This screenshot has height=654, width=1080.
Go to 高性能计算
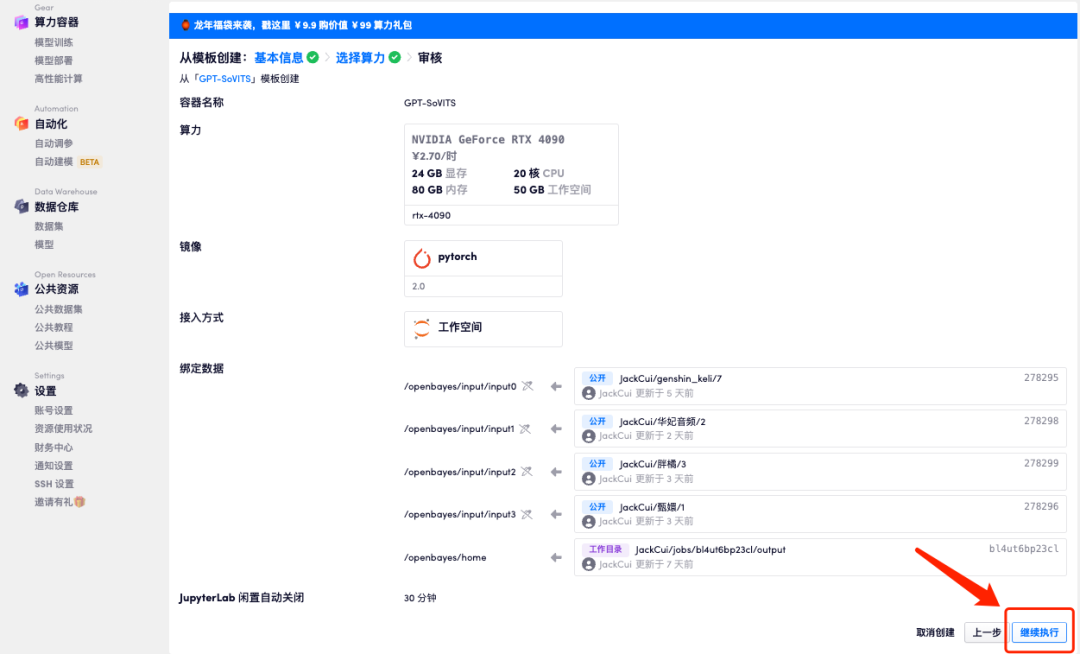(59, 78)
